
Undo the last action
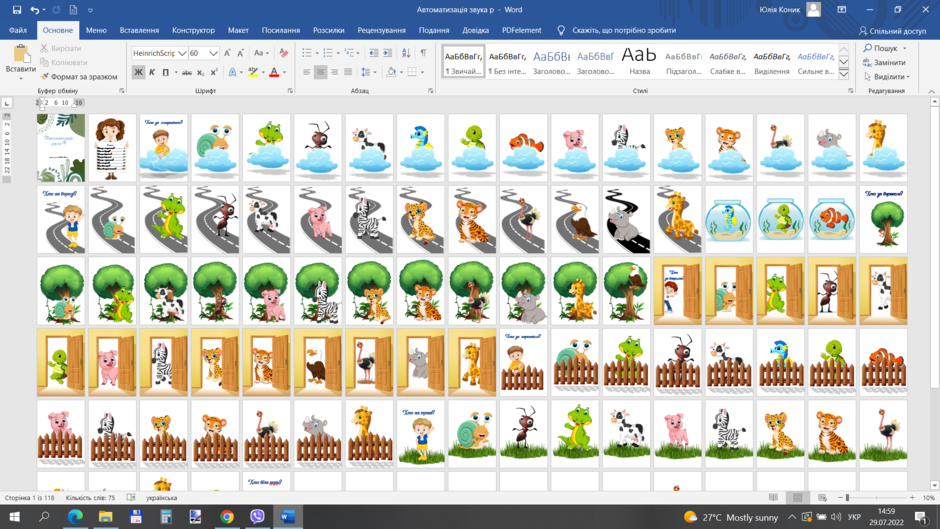click(35, 10)
